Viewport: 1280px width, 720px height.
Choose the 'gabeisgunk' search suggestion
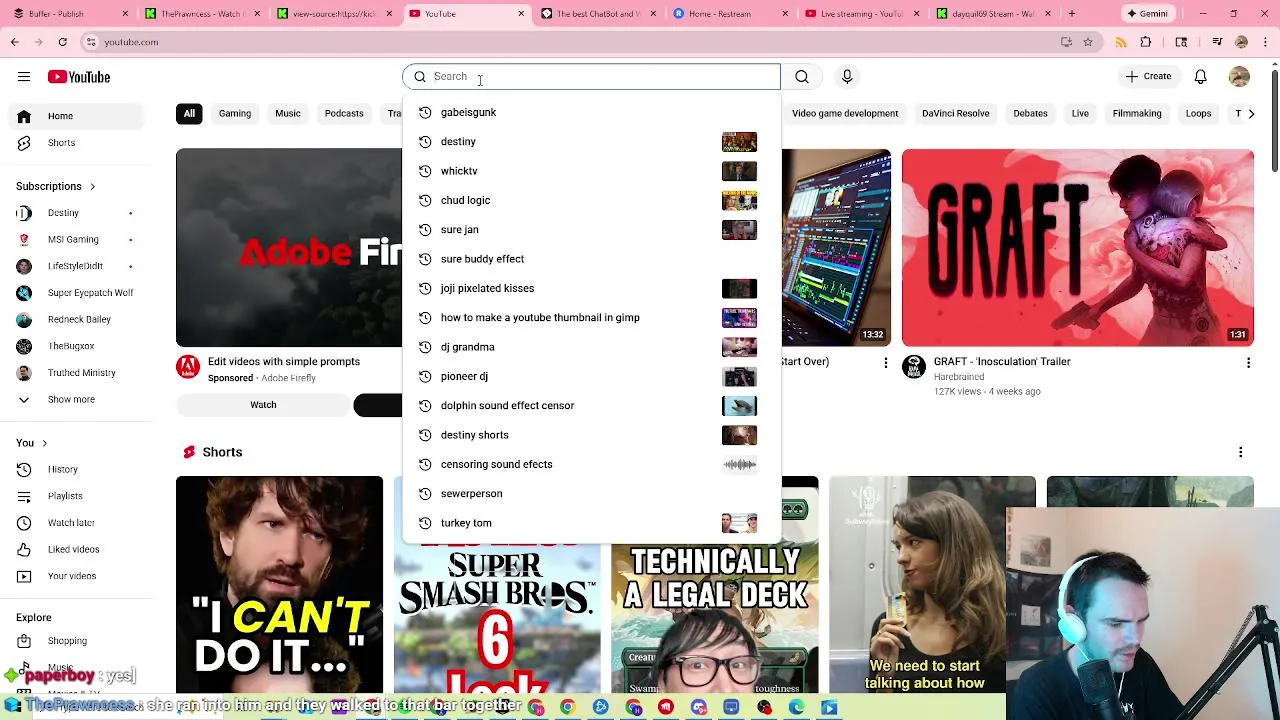click(591, 112)
